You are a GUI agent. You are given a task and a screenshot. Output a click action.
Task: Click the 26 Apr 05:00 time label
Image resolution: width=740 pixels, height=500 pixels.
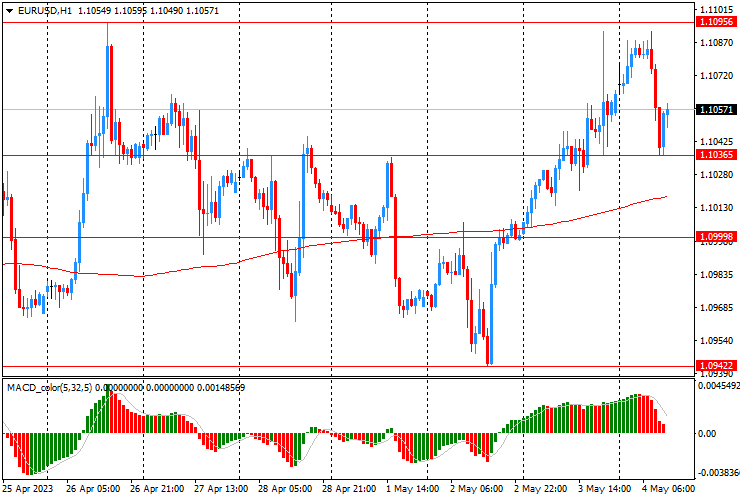pyautogui.click(x=93, y=489)
